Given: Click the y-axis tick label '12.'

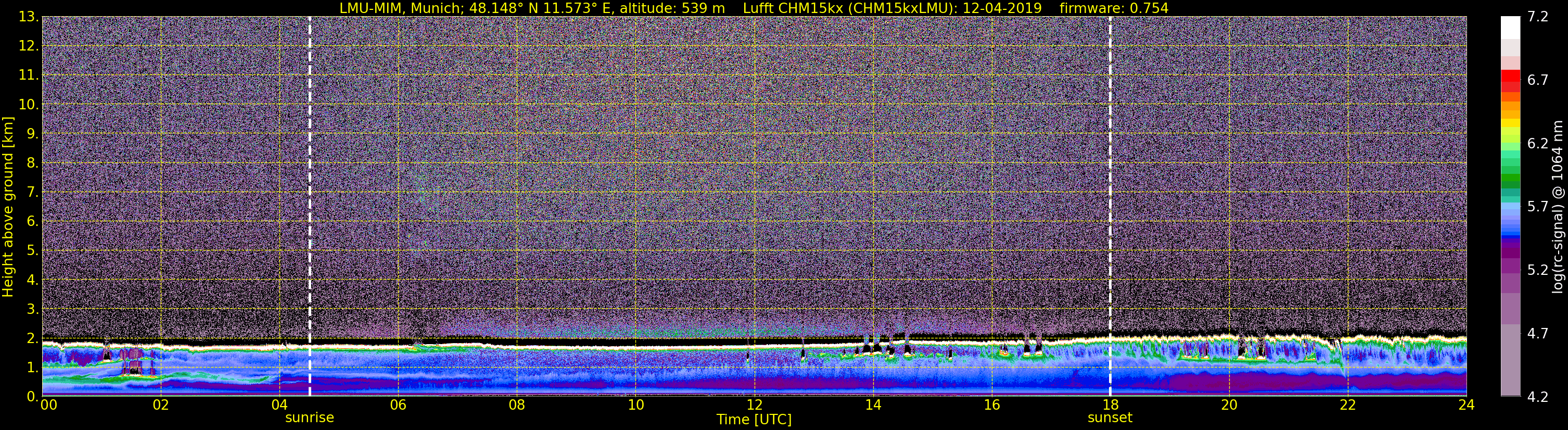Looking at the screenshot, I should point(28,46).
